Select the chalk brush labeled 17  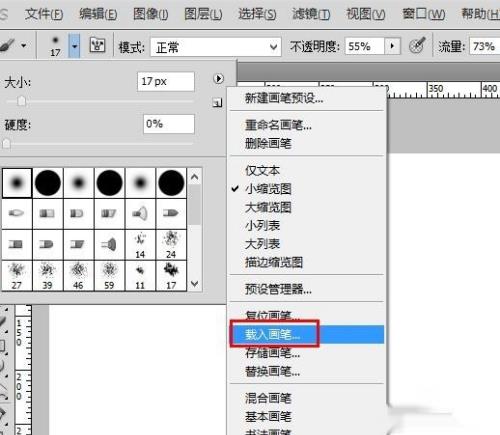(171, 276)
